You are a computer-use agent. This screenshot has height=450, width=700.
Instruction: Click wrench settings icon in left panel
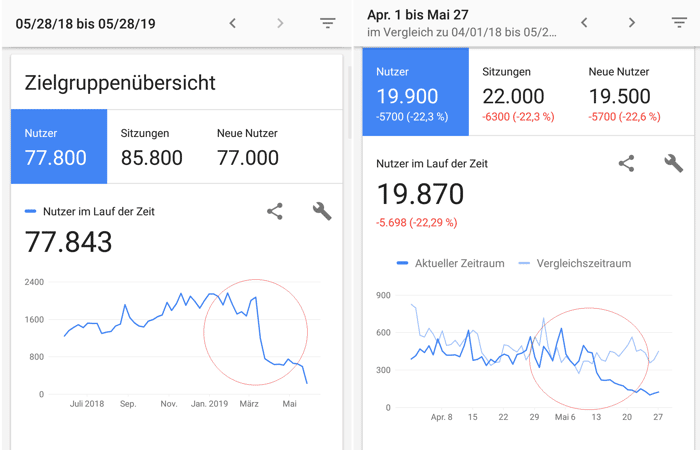[x=322, y=211]
